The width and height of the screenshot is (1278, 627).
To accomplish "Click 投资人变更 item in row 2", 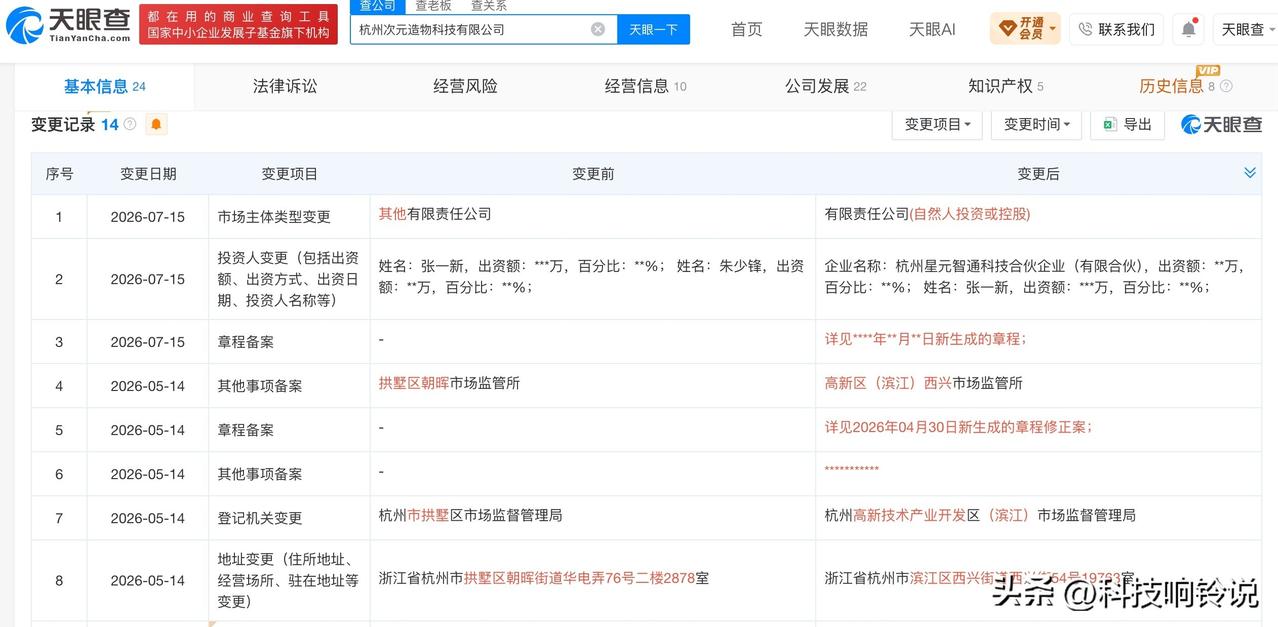I will pos(289,279).
